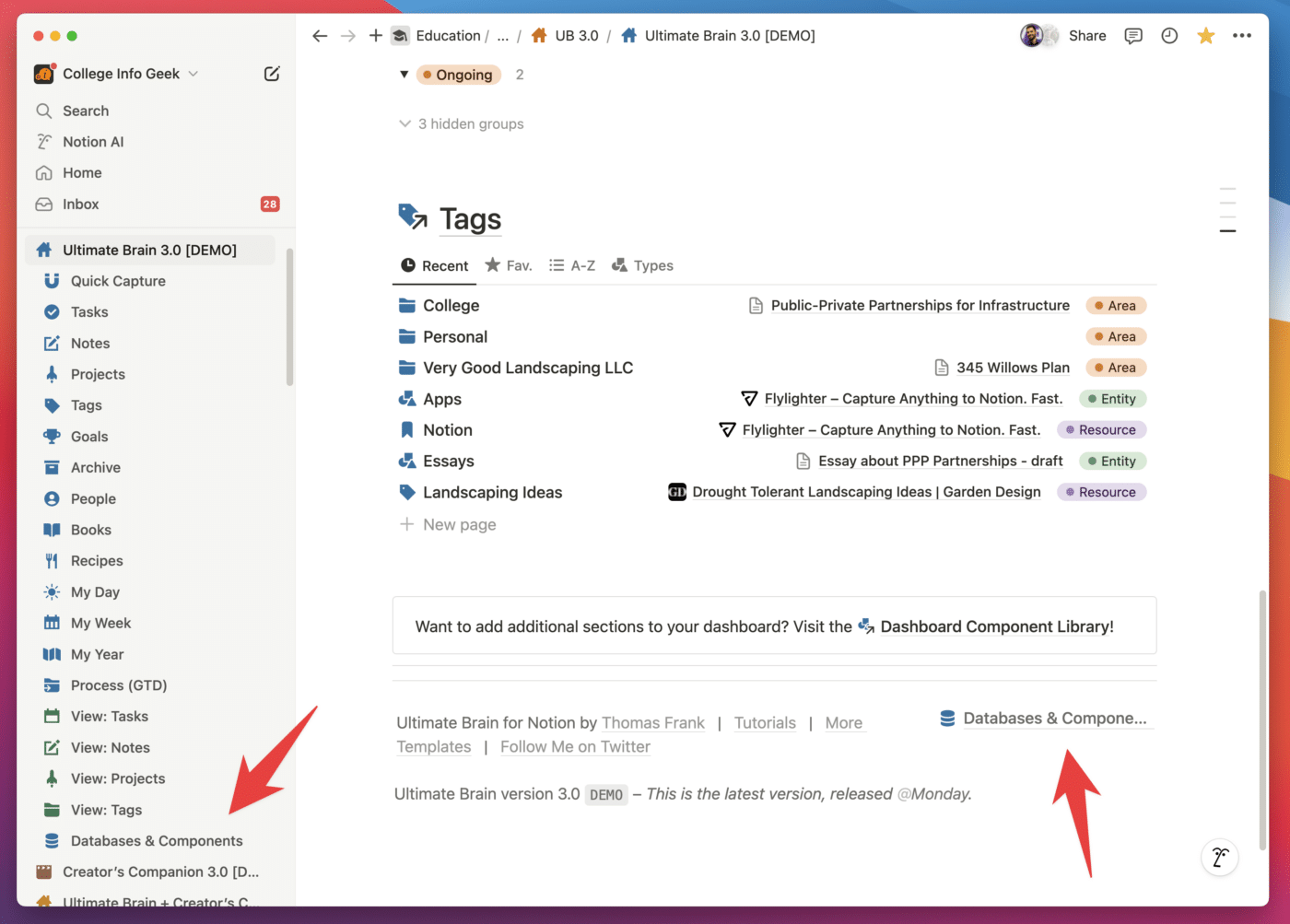Add a new tab with the plus icon
This screenshot has width=1290, height=924.
(375, 36)
